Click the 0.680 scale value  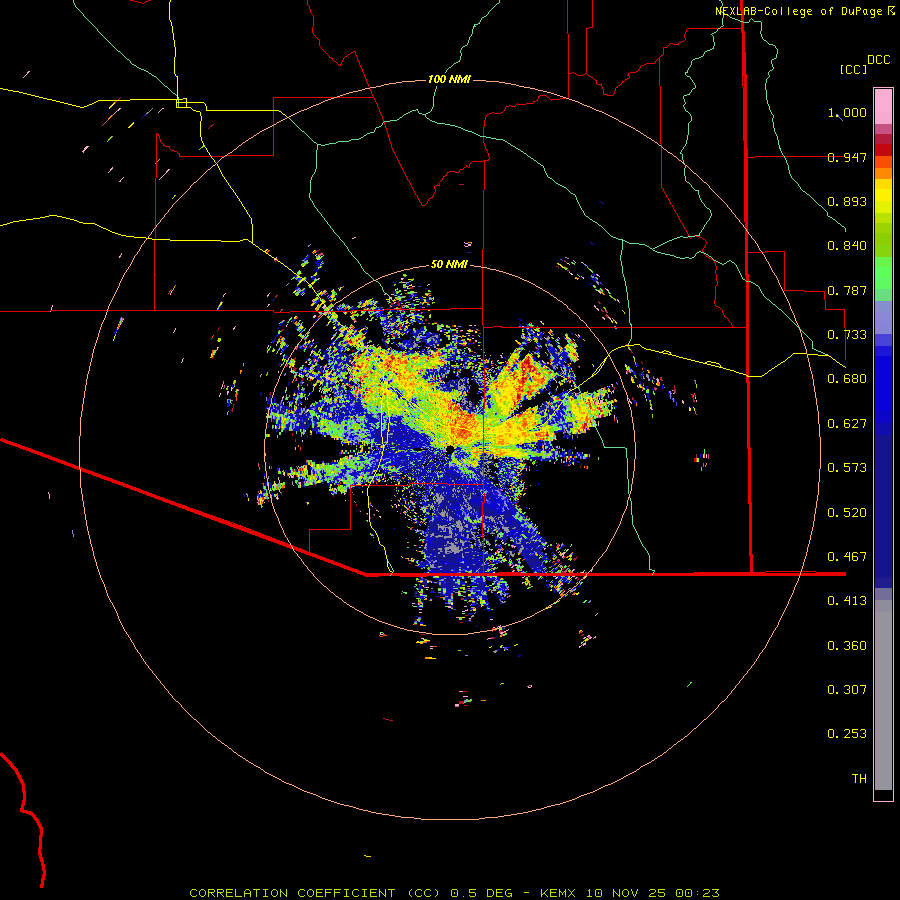847,379
